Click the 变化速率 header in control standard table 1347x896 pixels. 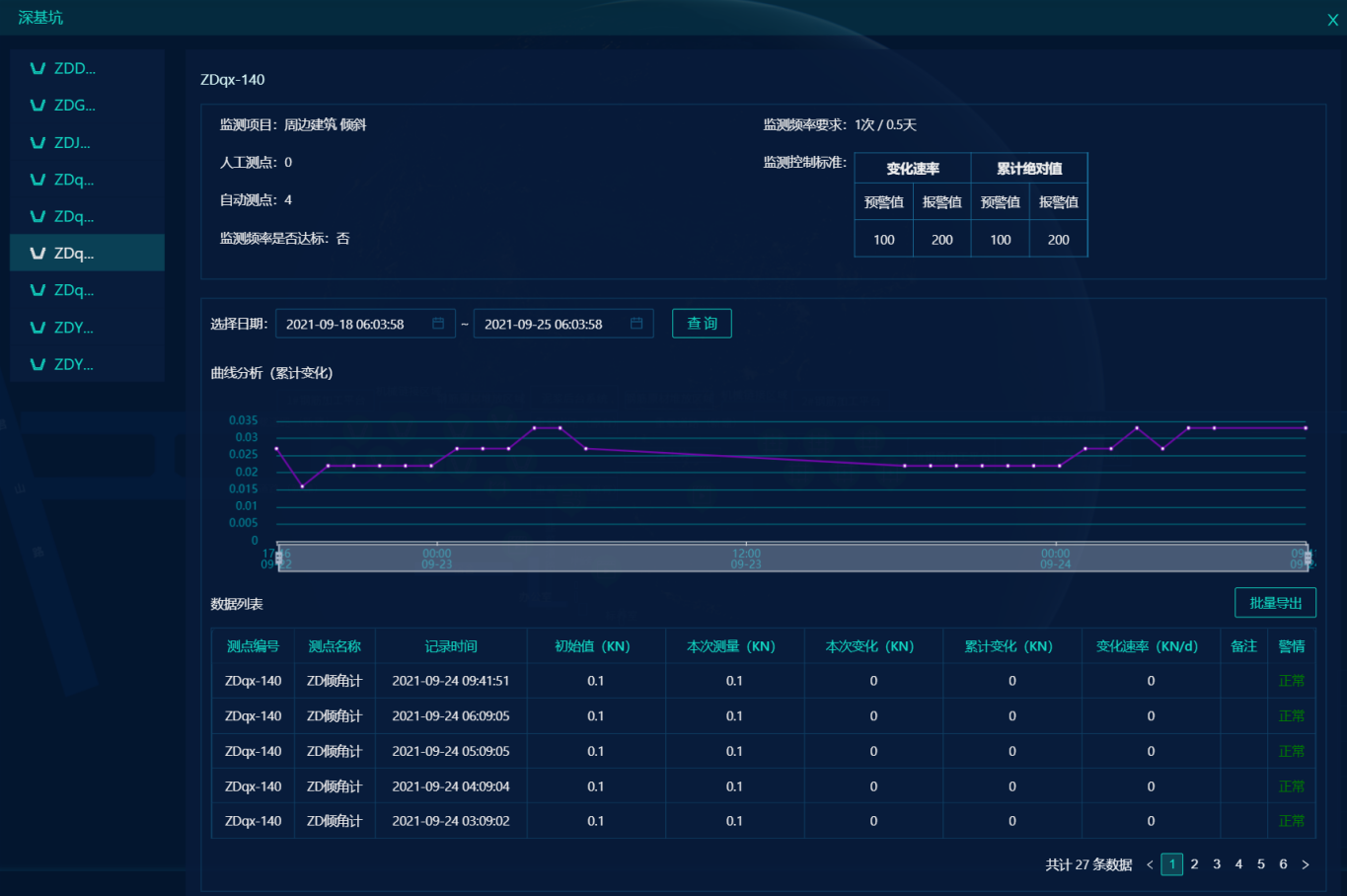[913, 169]
